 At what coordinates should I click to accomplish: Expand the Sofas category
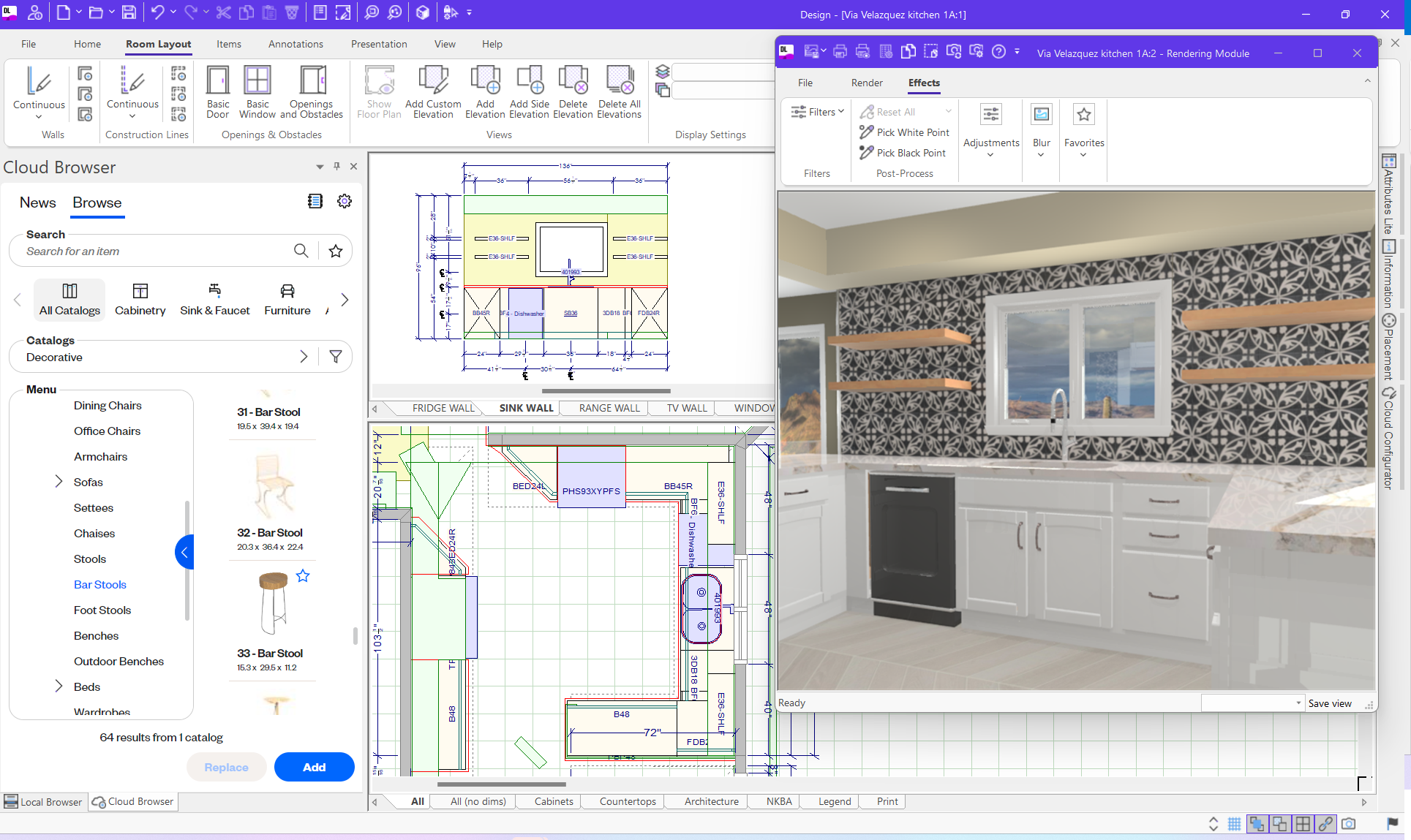[x=59, y=482]
